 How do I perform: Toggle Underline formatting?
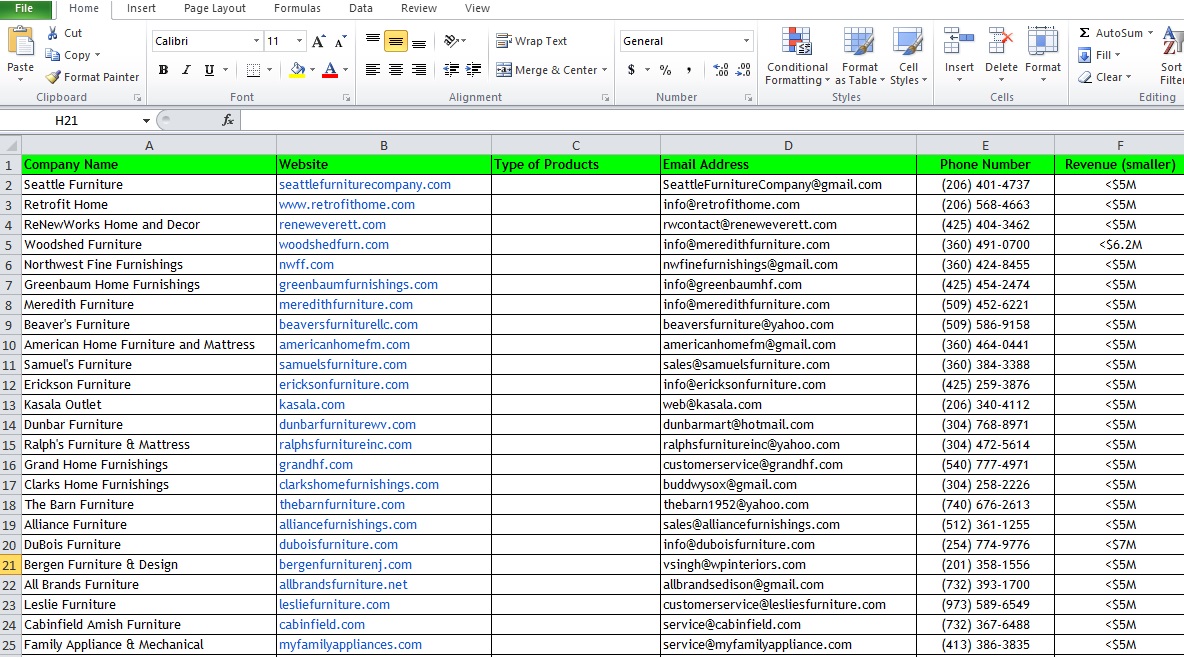209,70
